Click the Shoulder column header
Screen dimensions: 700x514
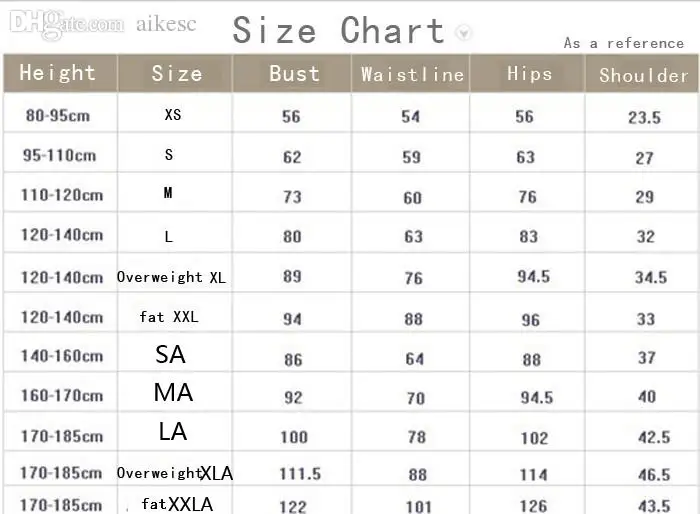642,74
